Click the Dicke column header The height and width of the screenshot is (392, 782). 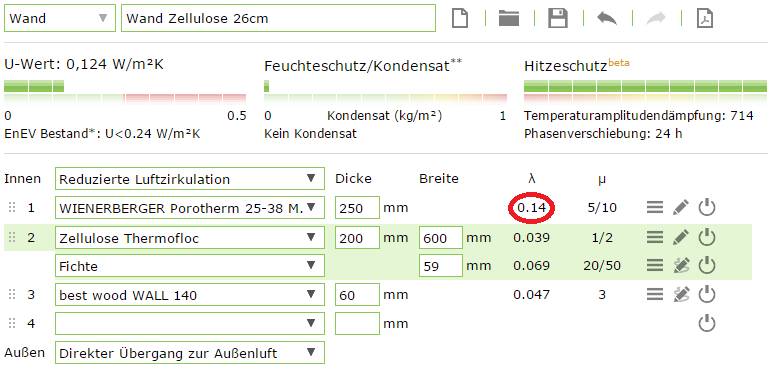[x=353, y=179]
